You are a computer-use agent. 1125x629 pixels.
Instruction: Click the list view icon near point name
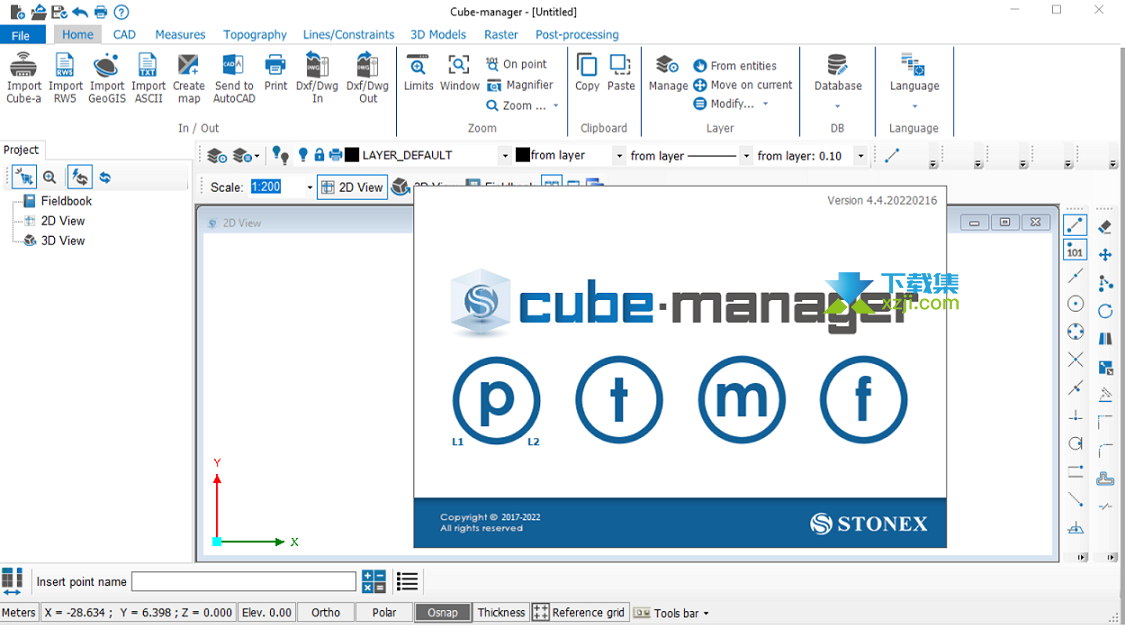click(x=407, y=582)
